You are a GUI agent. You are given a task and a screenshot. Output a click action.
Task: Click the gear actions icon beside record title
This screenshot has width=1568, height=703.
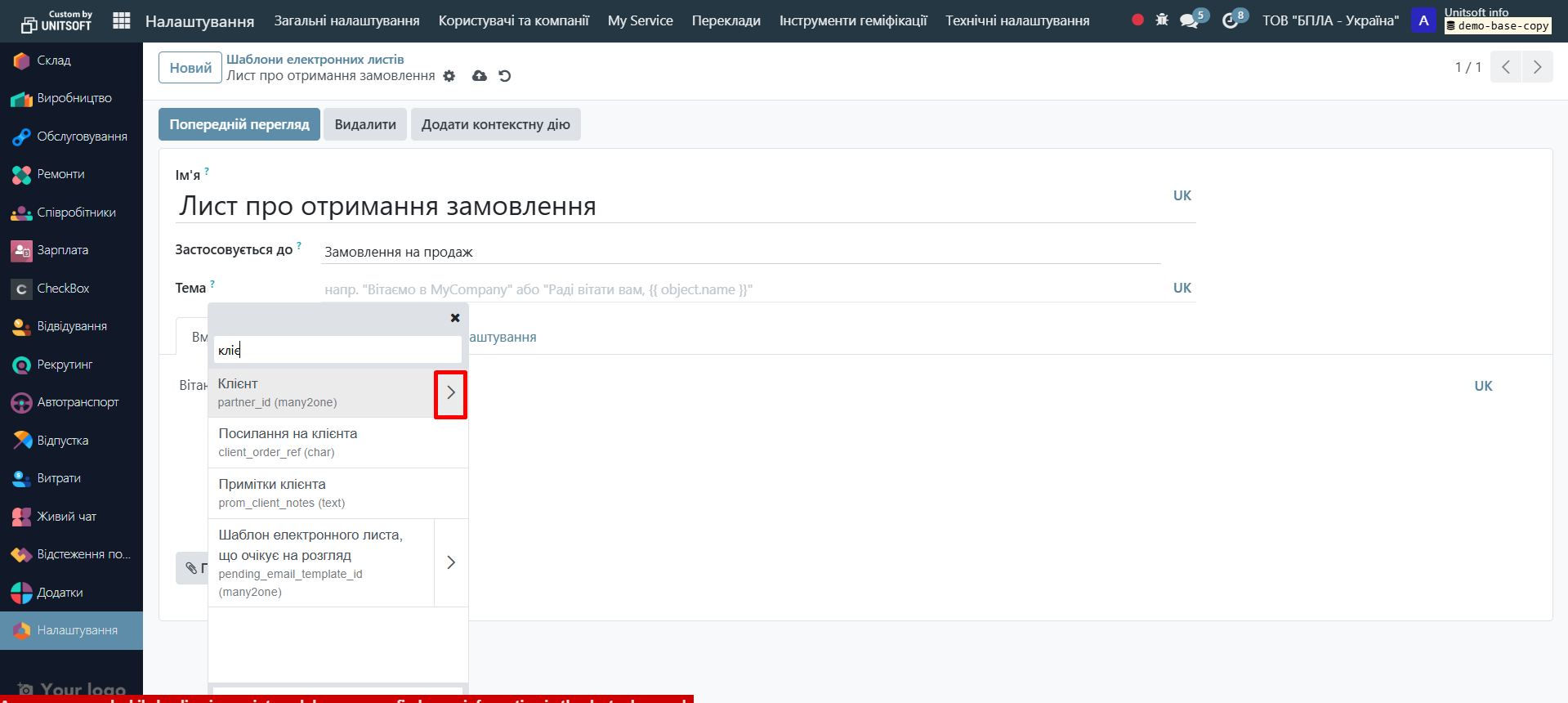pos(449,76)
